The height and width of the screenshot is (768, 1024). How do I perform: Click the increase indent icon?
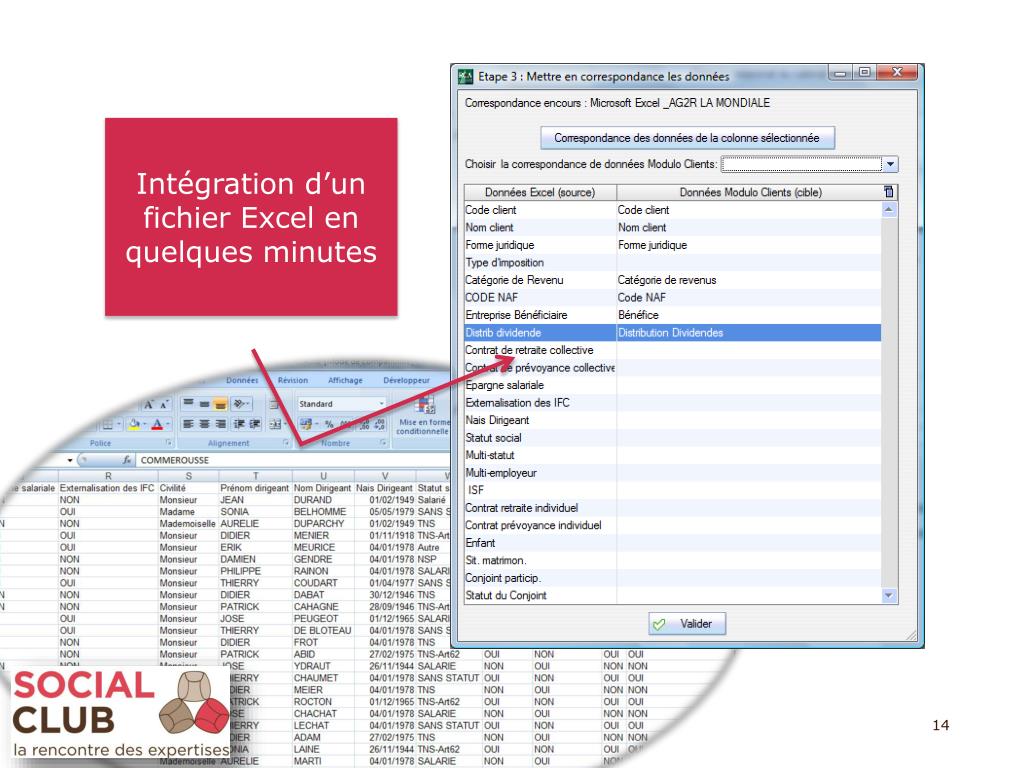click(254, 424)
